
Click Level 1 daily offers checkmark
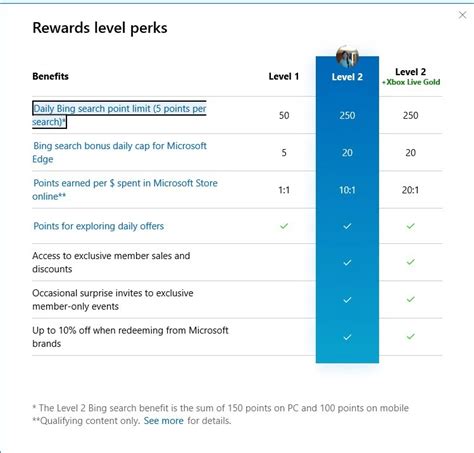(284, 226)
